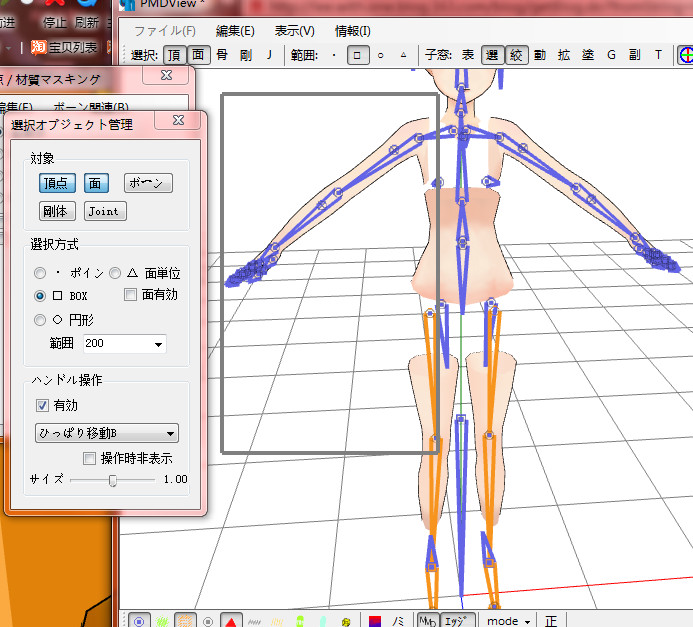Image resolution: width=693 pixels, height=627 pixels.
Task: Click the ボーン target button
Action: click(148, 183)
